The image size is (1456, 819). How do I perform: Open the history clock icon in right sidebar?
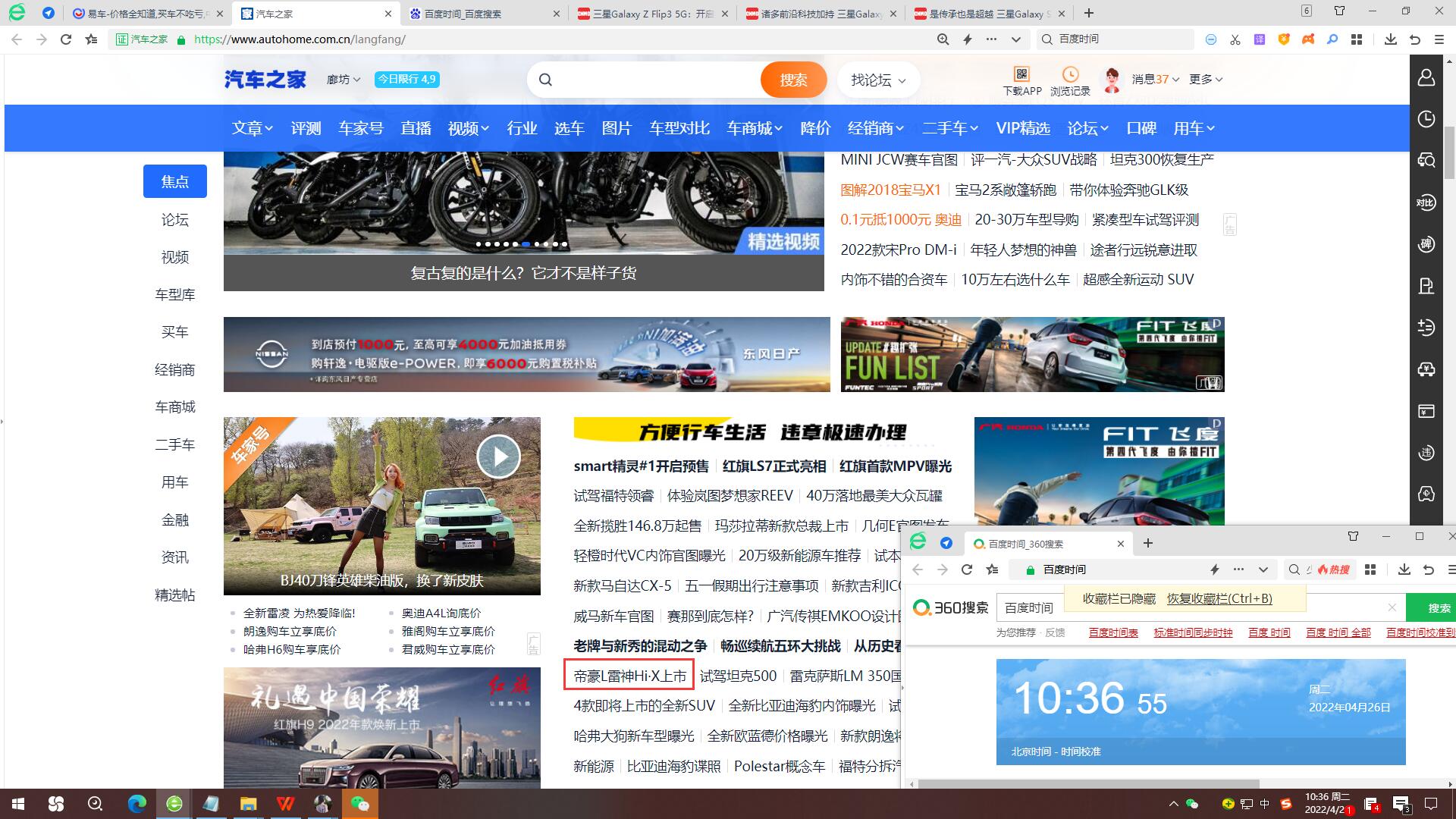1426,119
